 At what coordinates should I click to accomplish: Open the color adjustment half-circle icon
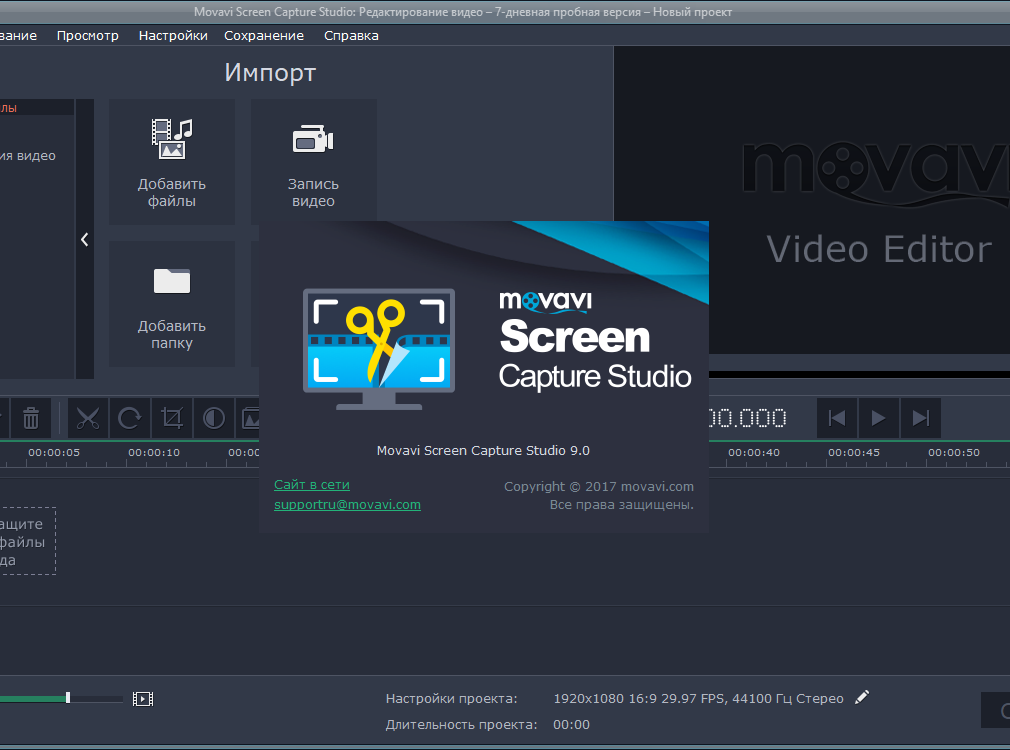[214, 418]
